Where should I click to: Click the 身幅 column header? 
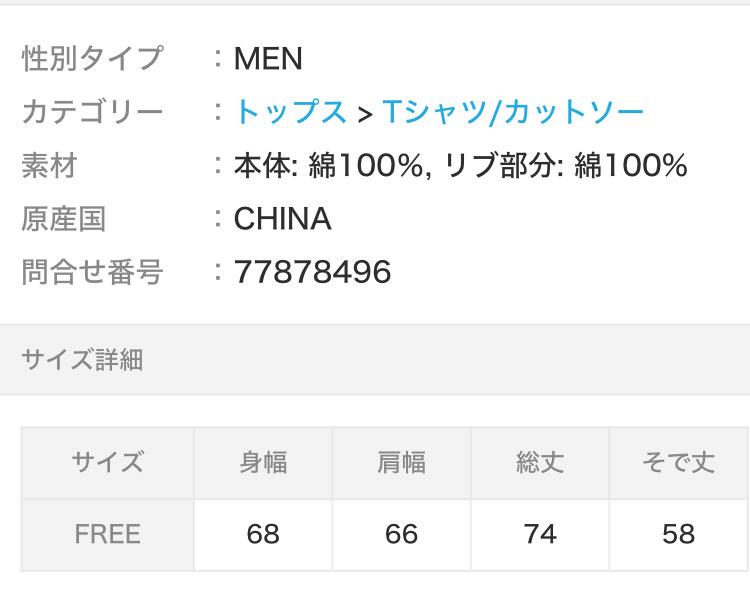(263, 463)
